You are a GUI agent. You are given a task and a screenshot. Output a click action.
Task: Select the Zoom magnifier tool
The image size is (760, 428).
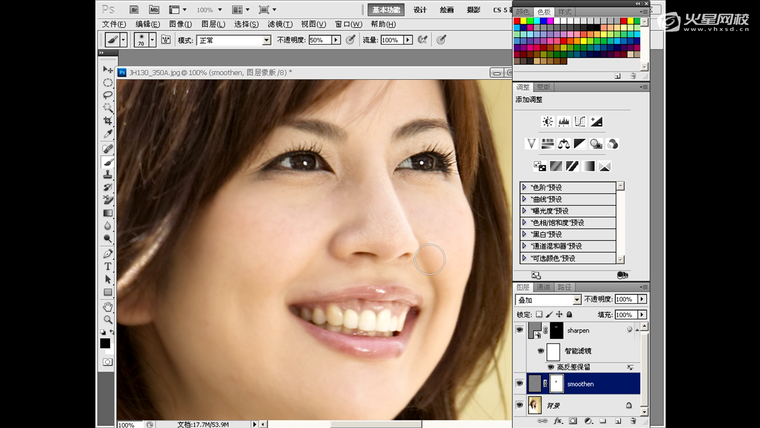108,319
